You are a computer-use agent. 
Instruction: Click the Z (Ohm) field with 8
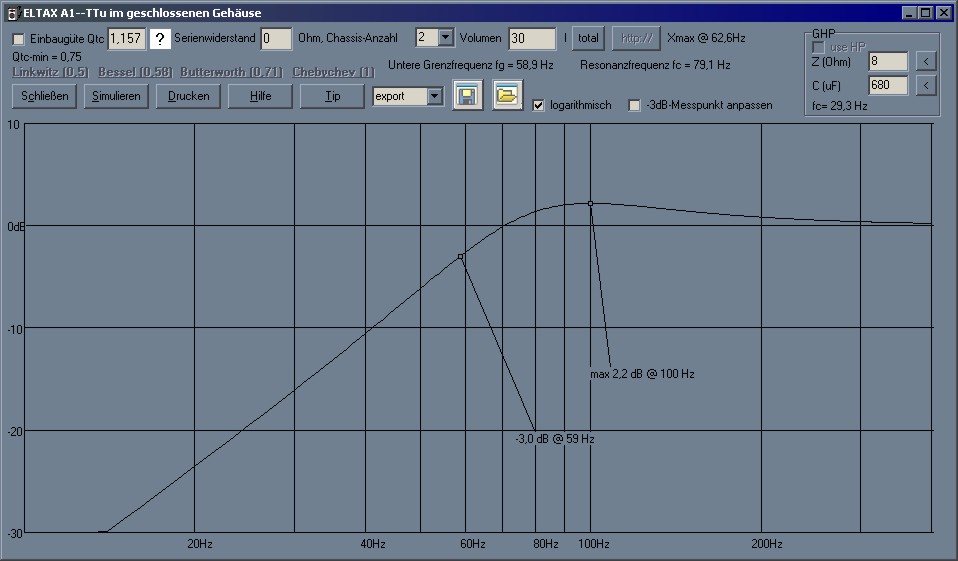pyautogui.click(x=888, y=61)
